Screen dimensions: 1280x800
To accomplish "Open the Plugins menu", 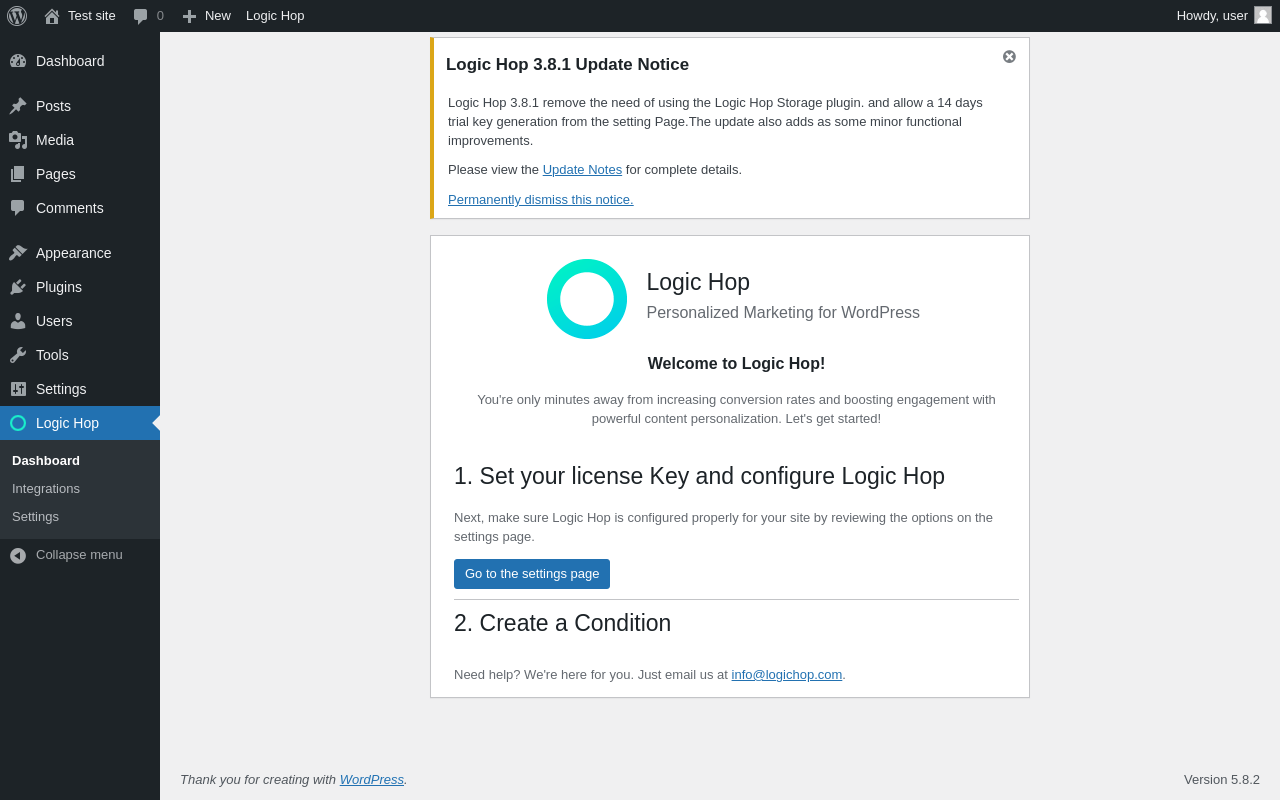I will [x=80, y=287].
